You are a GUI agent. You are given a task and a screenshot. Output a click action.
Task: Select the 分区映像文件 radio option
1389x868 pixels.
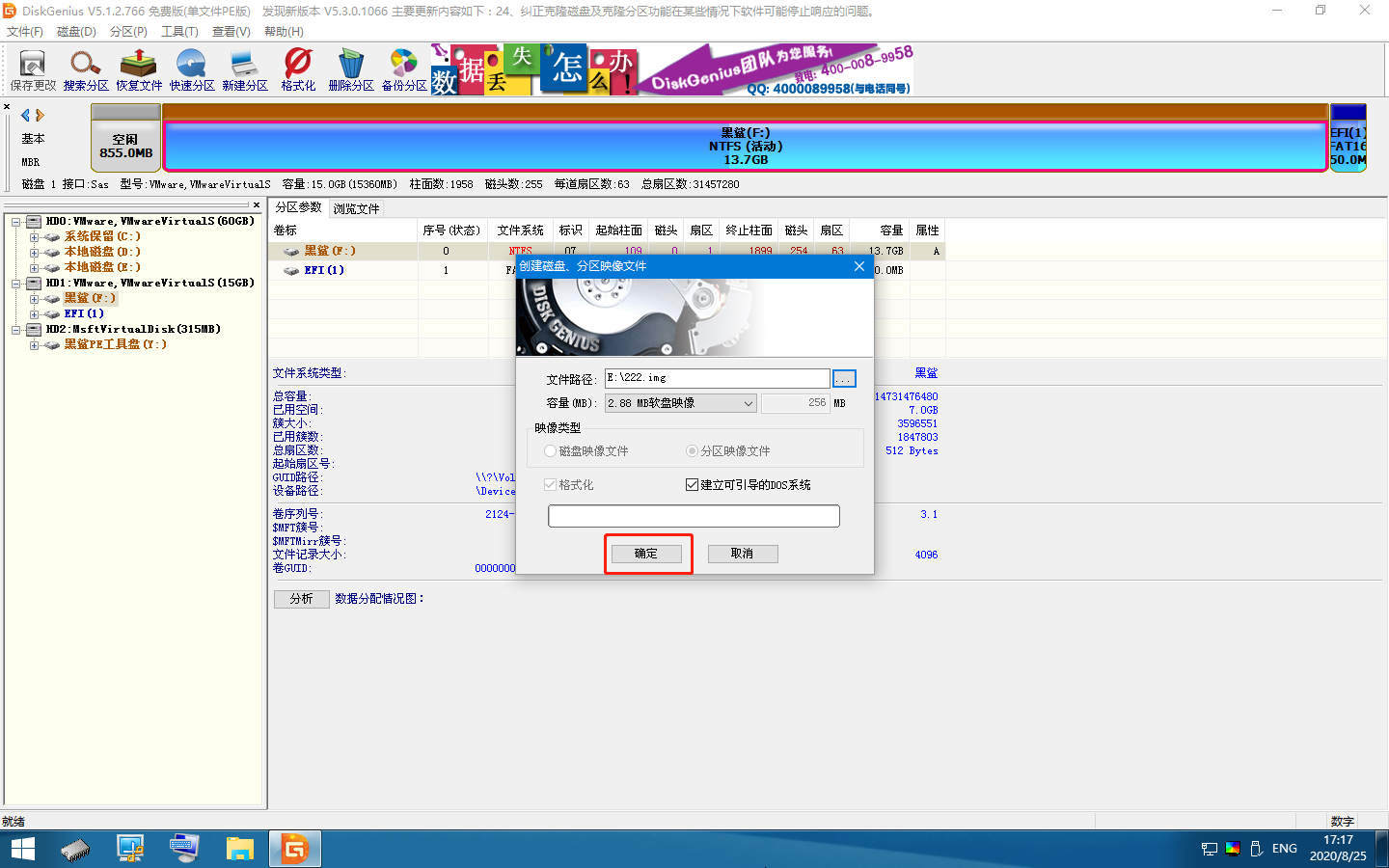click(x=727, y=450)
